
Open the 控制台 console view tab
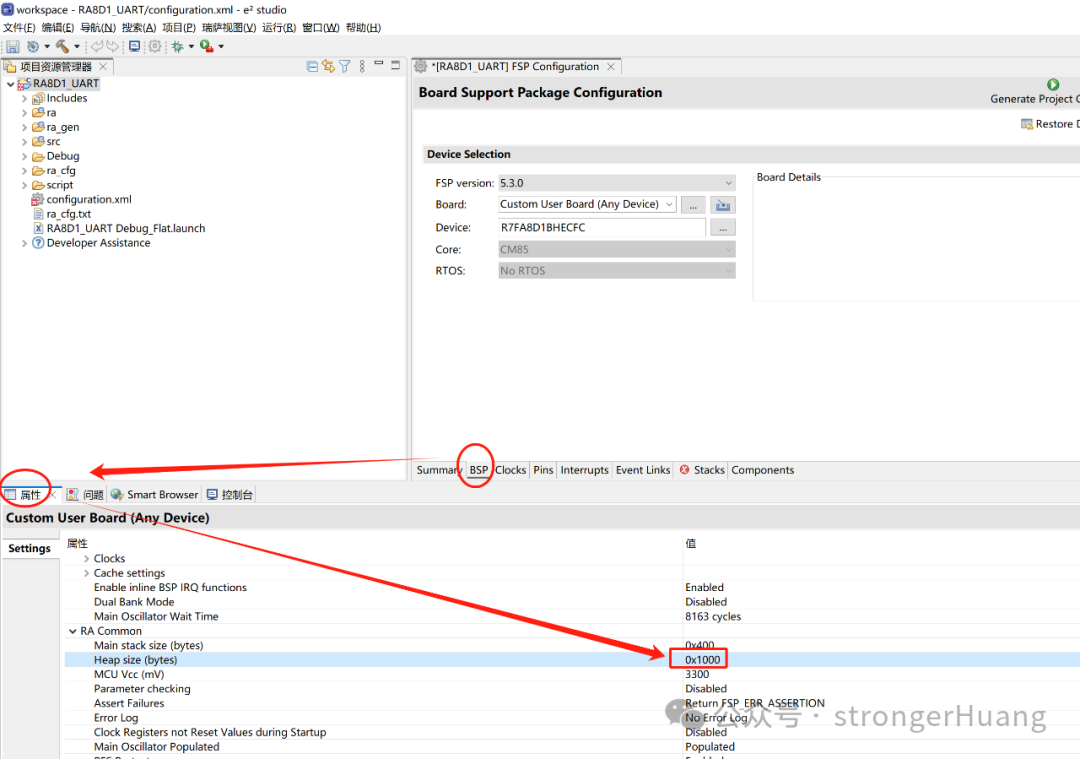[230, 495]
